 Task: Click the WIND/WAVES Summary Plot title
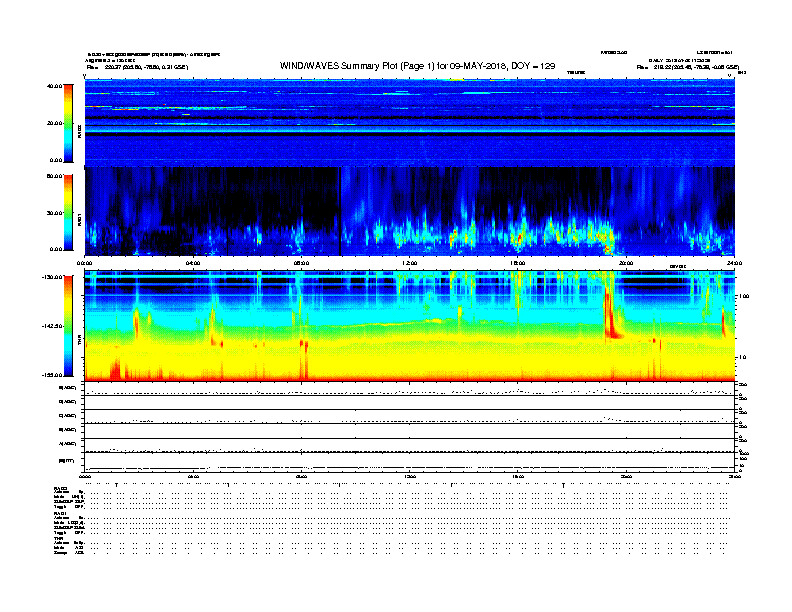click(x=417, y=66)
